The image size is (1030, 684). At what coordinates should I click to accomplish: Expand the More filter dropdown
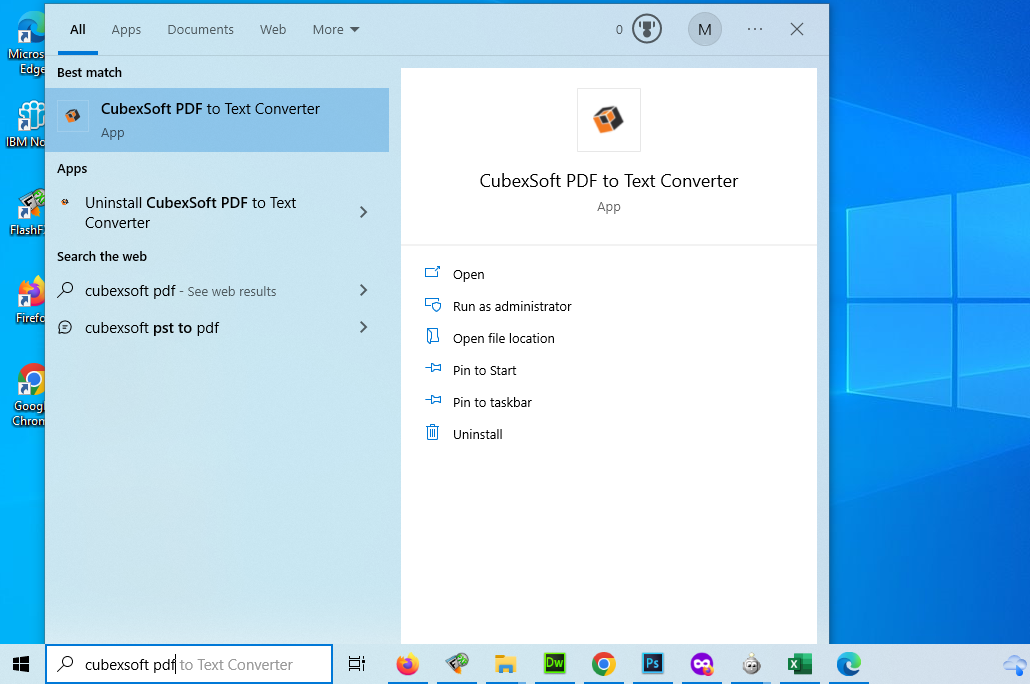click(336, 30)
